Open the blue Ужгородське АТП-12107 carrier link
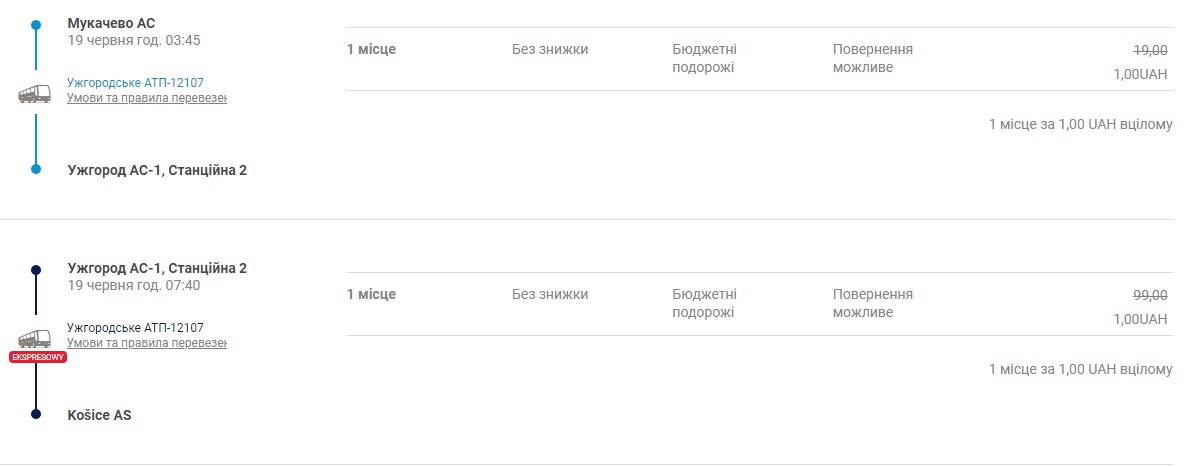The width and height of the screenshot is (1203, 467). point(135,83)
